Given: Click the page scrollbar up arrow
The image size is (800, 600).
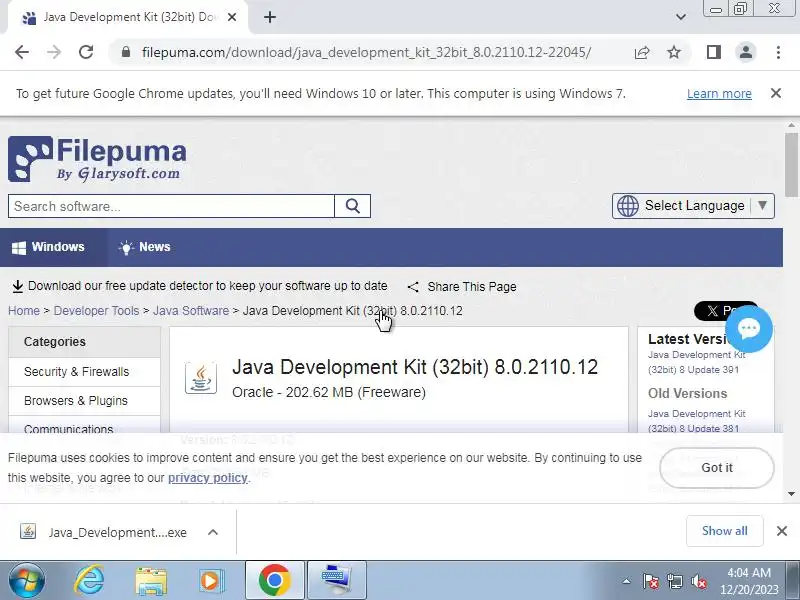Looking at the screenshot, I should [x=791, y=125].
